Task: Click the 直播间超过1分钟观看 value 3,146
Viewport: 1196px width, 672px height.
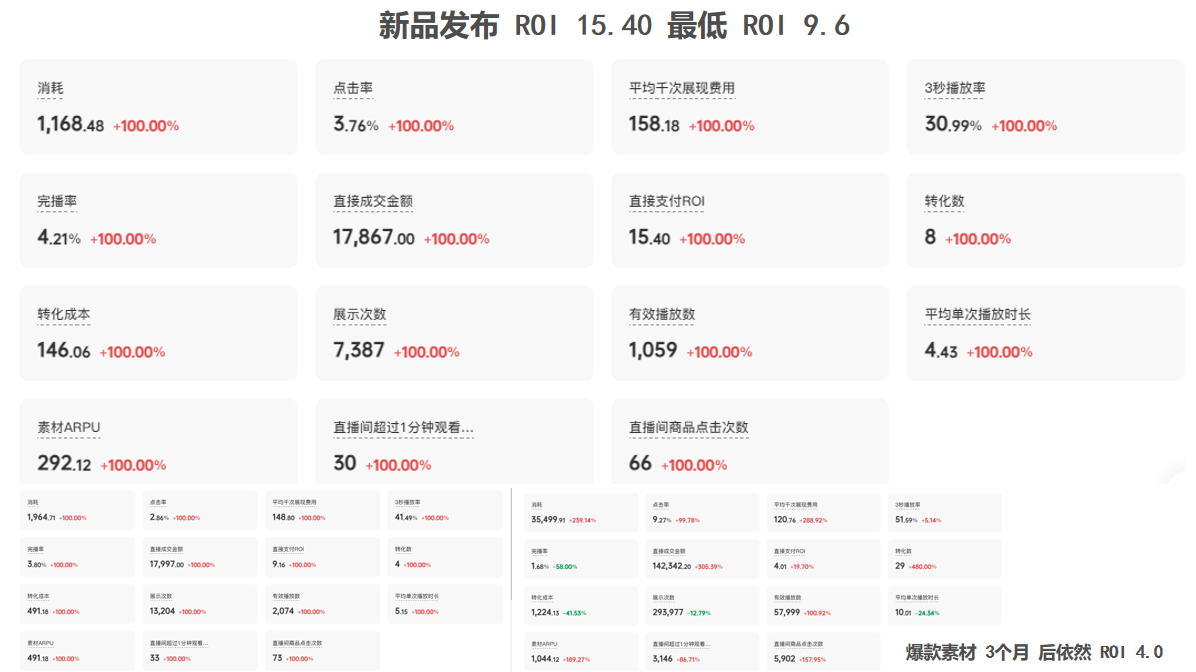Action: tap(663, 658)
